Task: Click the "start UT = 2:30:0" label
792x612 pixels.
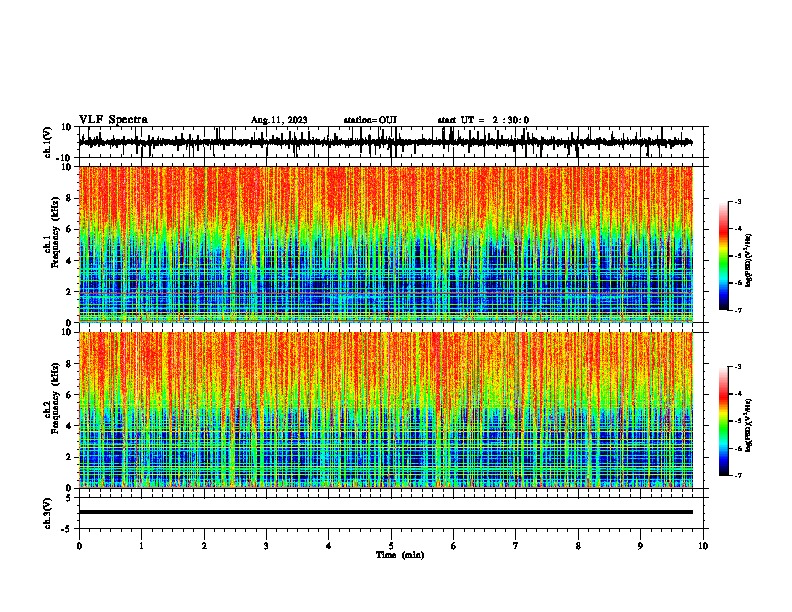Action: click(x=483, y=120)
